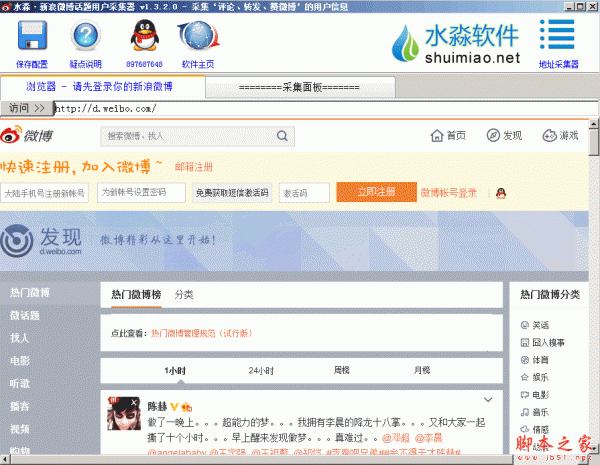The image size is (600, 465).
Task: Open the 热门微博管理规范 link
Action: coord(202,333)
